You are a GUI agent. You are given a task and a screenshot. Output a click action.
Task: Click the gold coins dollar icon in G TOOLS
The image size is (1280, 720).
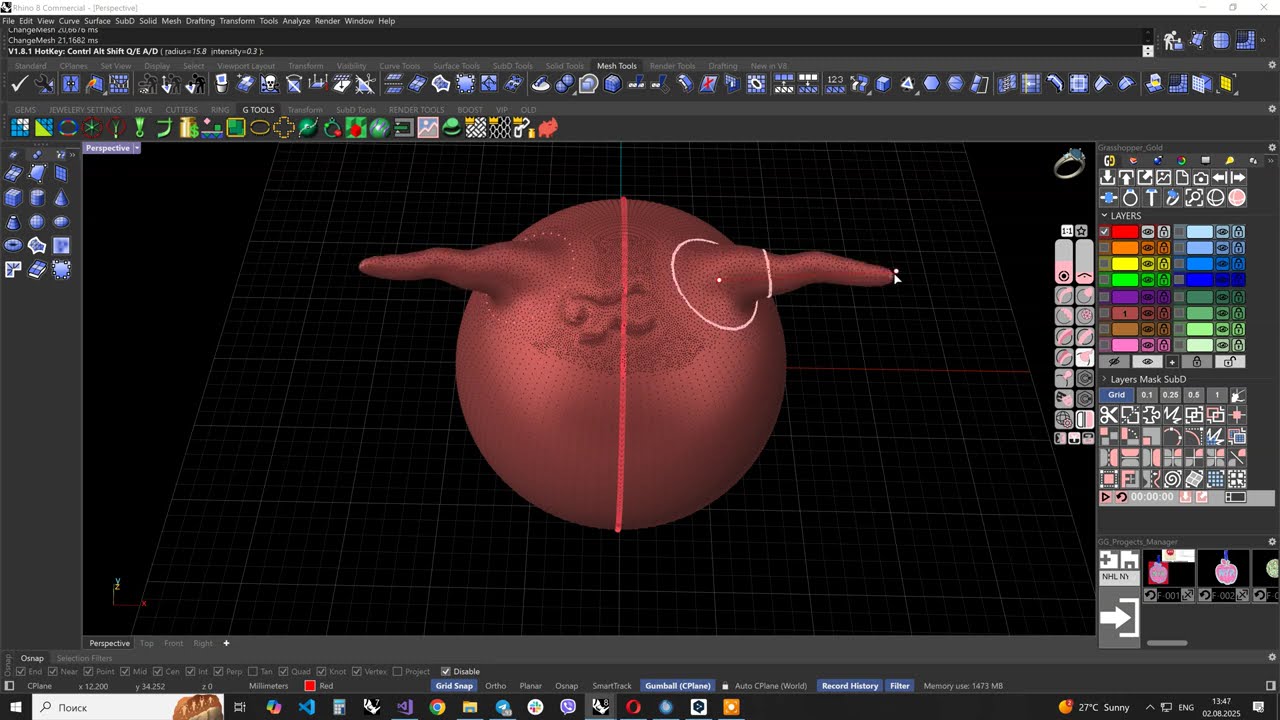tap(188, 127)
